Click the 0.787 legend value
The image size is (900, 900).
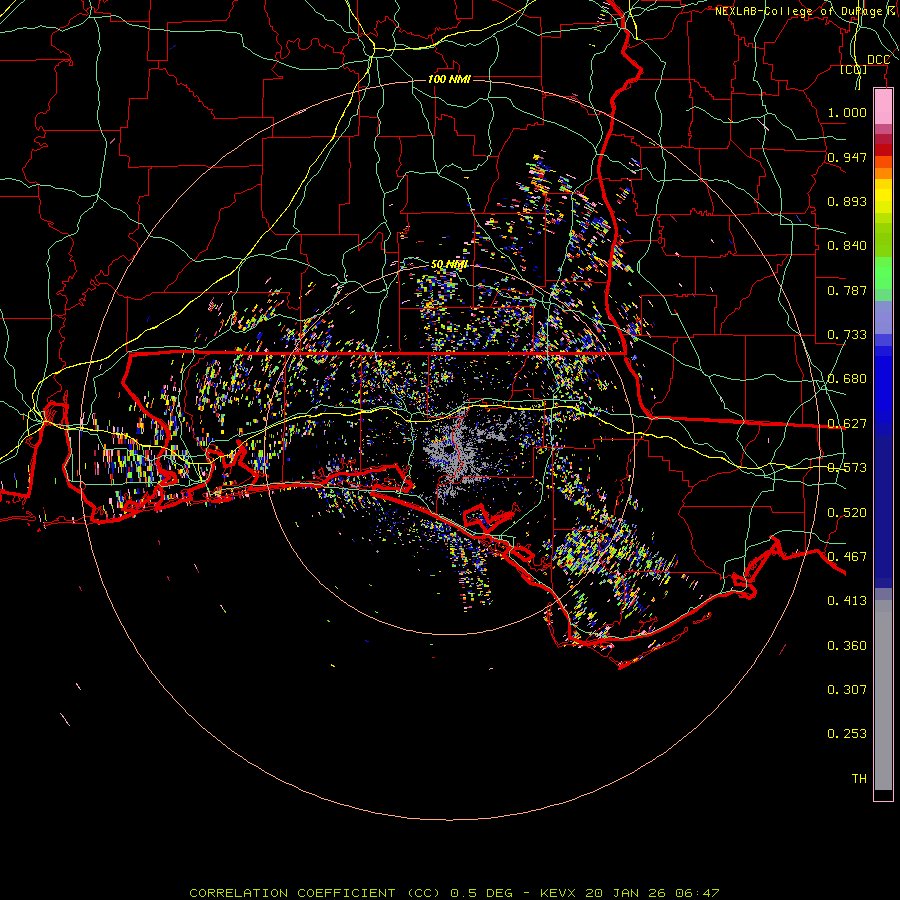[847, 290]
